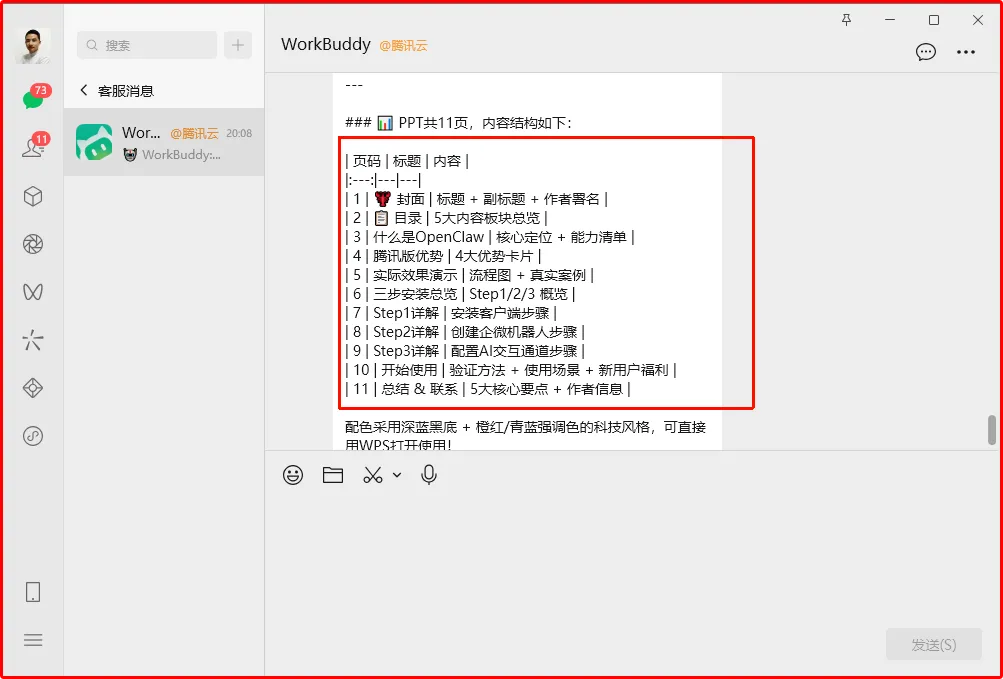The width and height of the screenshot is (1003, 679).
Task: Click the mobile phone icon in sidebar
Action: [33, 592]
